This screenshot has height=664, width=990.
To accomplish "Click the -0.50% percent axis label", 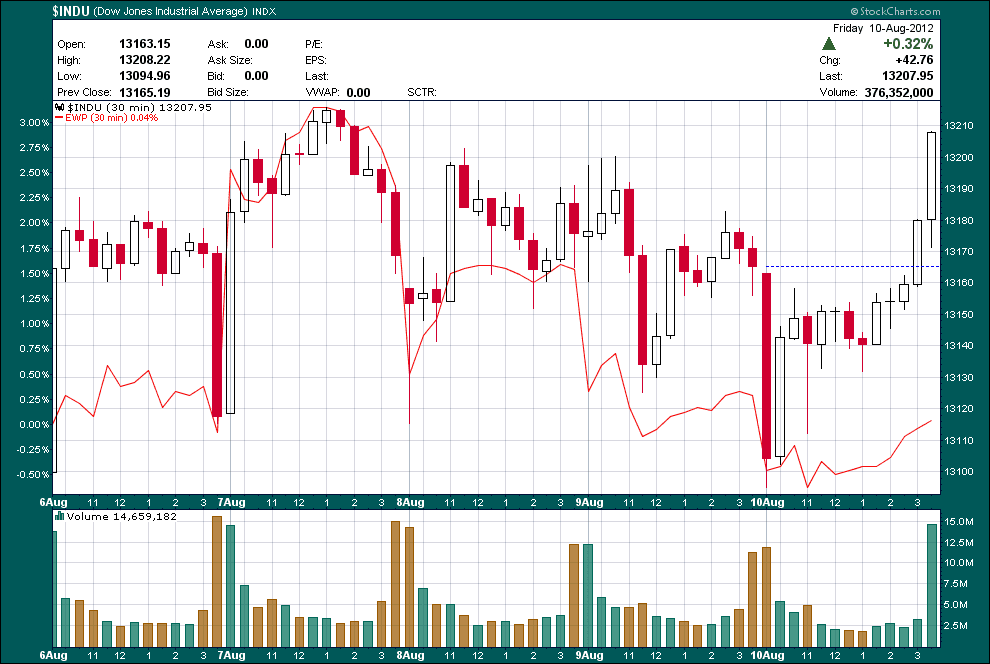I will coord(33,475).
